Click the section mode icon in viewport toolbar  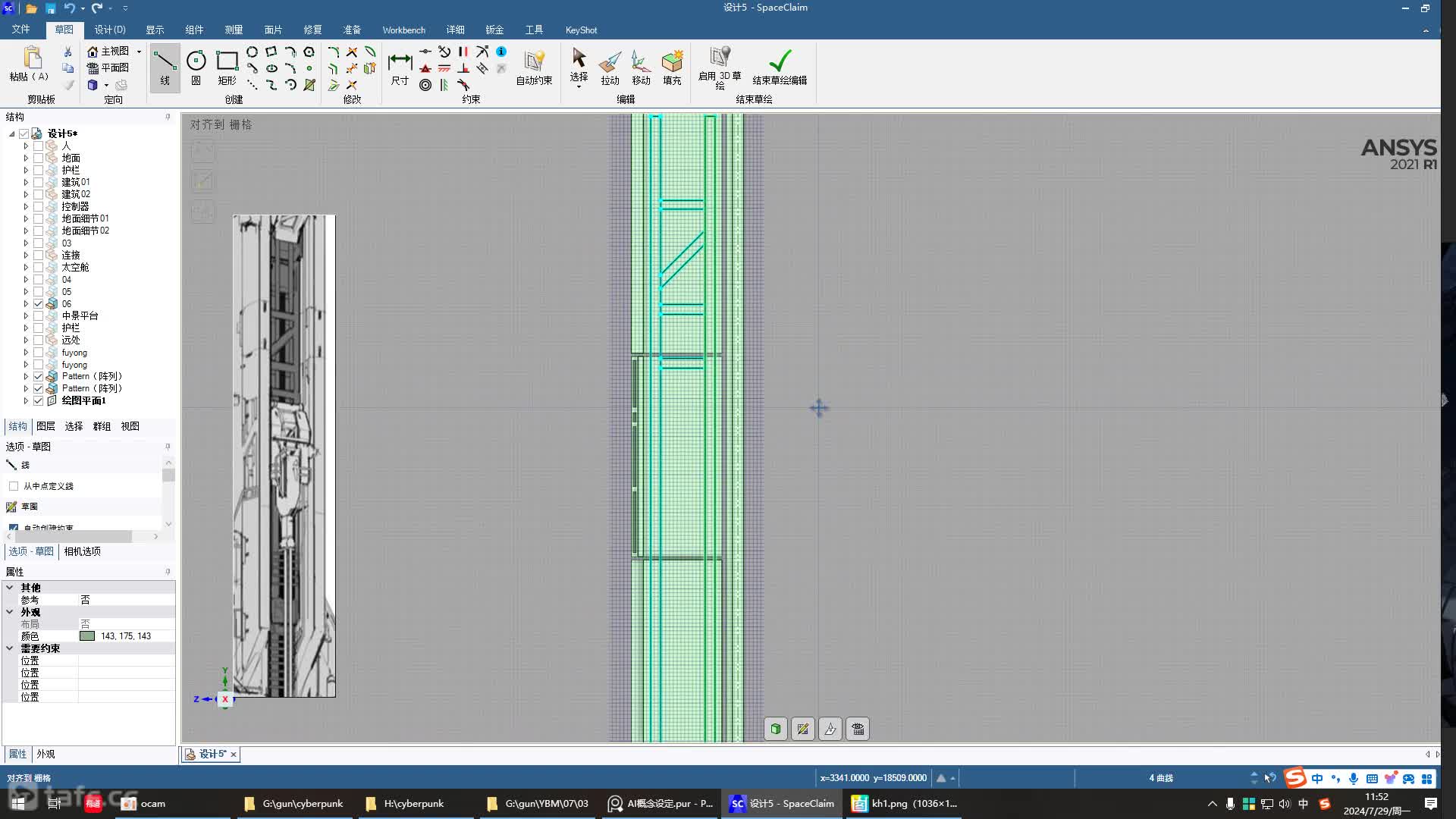(x=830, y=729)
